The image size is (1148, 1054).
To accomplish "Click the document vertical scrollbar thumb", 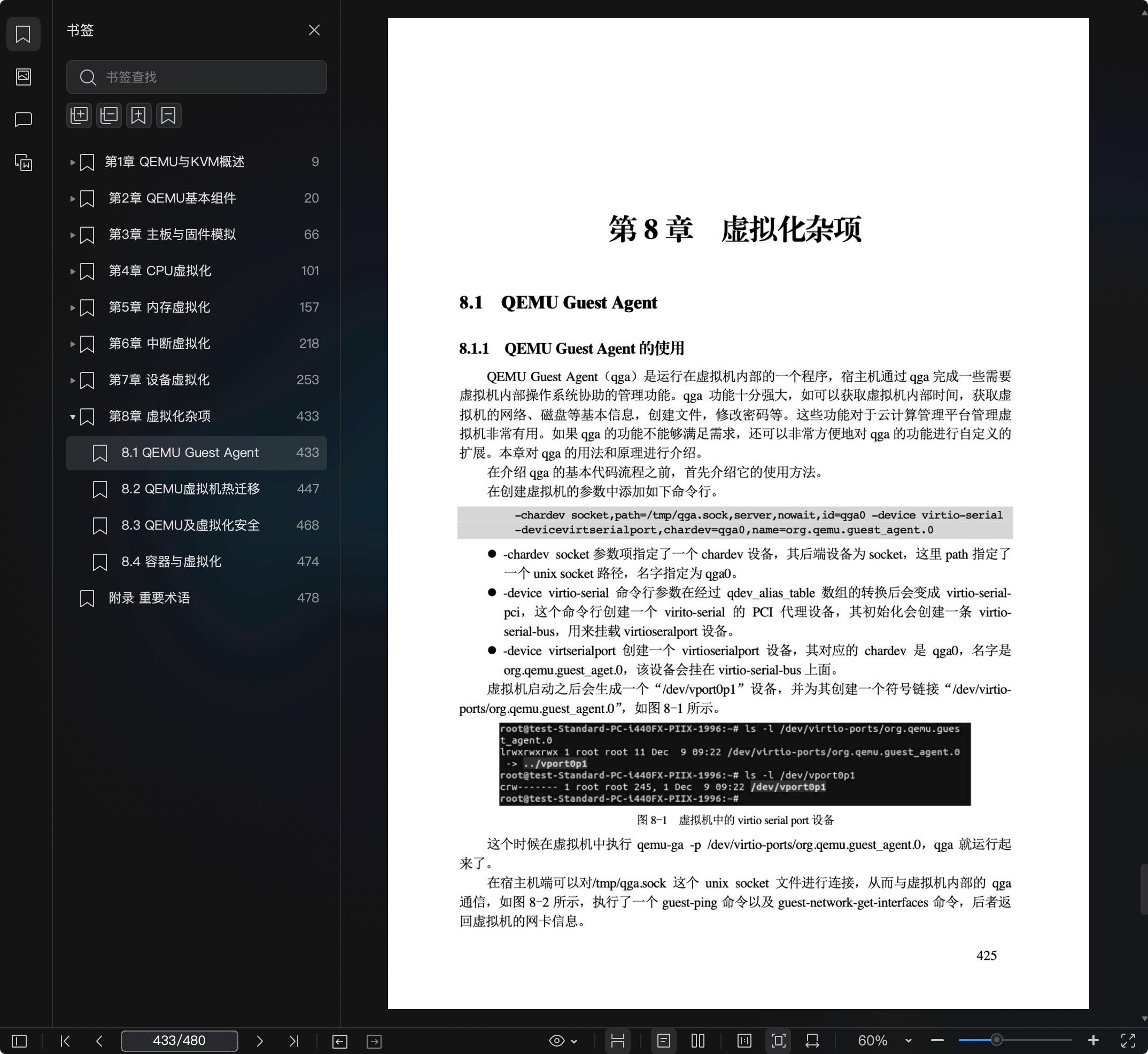I will [1144, 889].
